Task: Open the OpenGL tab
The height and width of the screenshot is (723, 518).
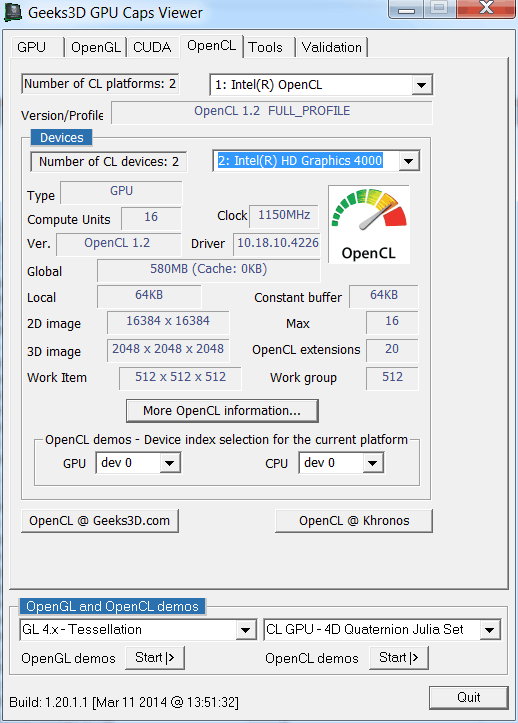Action: [x=95, y=47]
